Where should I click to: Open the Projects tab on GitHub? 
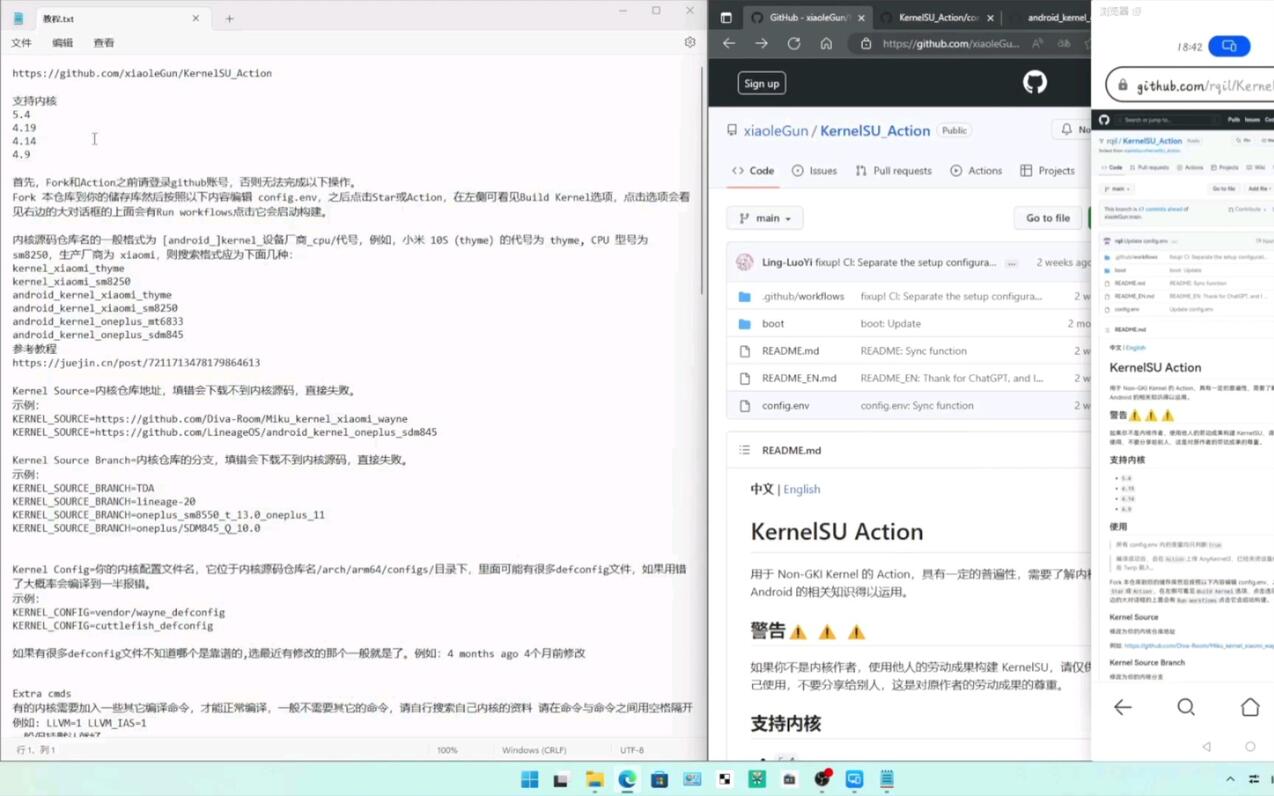click(x=1047, y=171)
